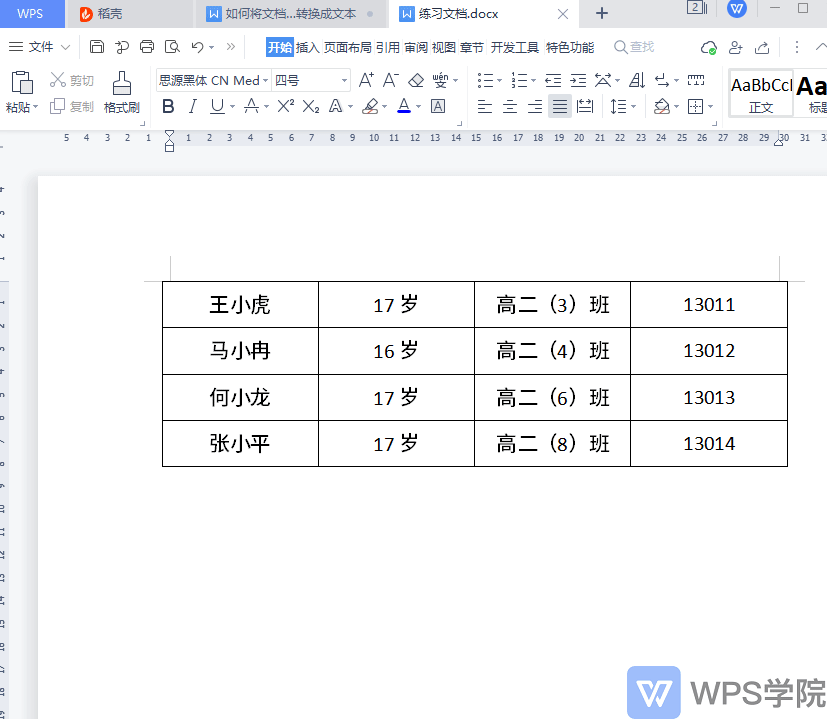The height and width of the screenshot is (719, 827).
Task: Switch to 开发工具 tab
Action: point(515,47)
